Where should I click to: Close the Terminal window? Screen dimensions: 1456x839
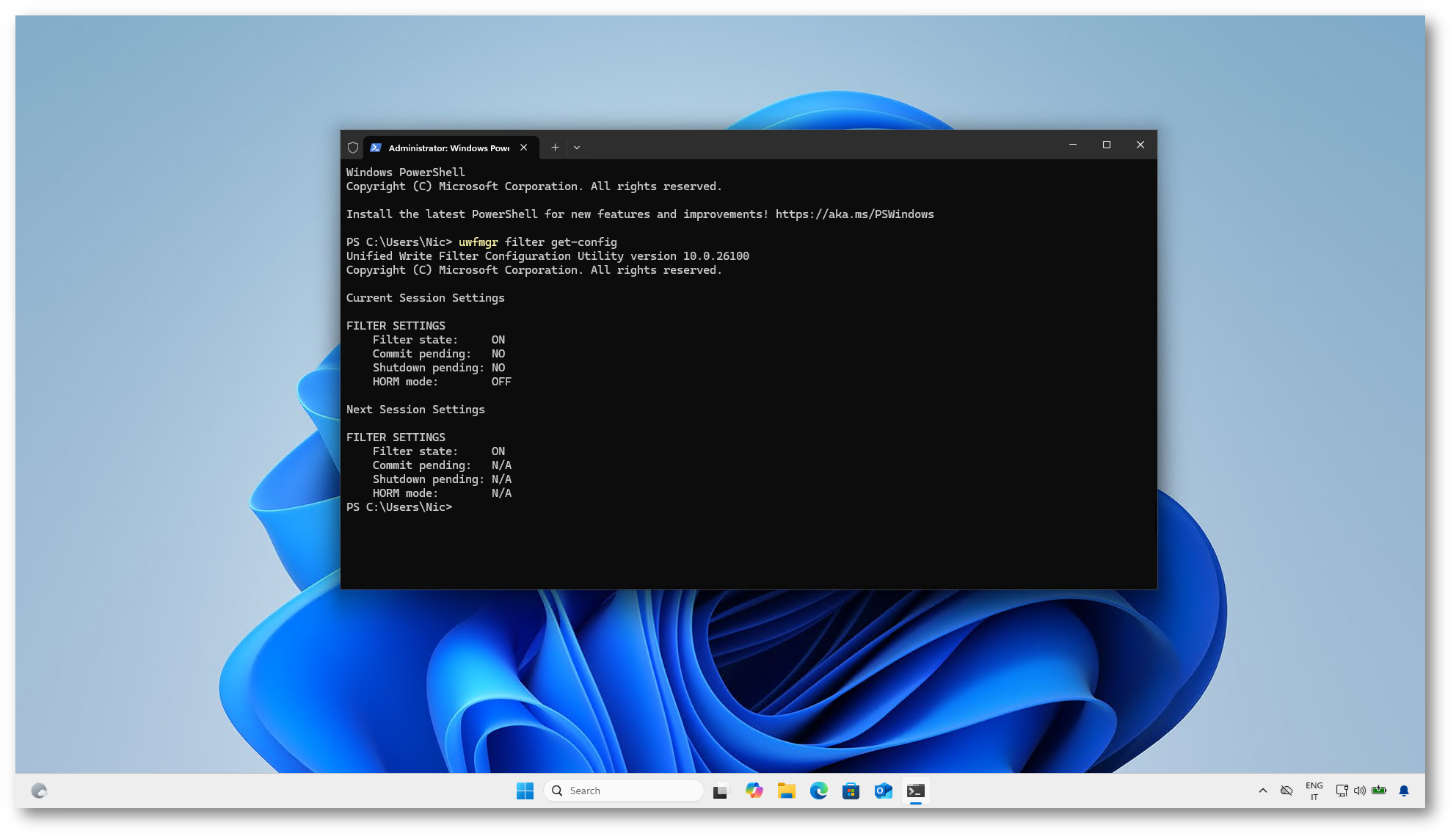pyautogui.click(x=1140, y=145)
